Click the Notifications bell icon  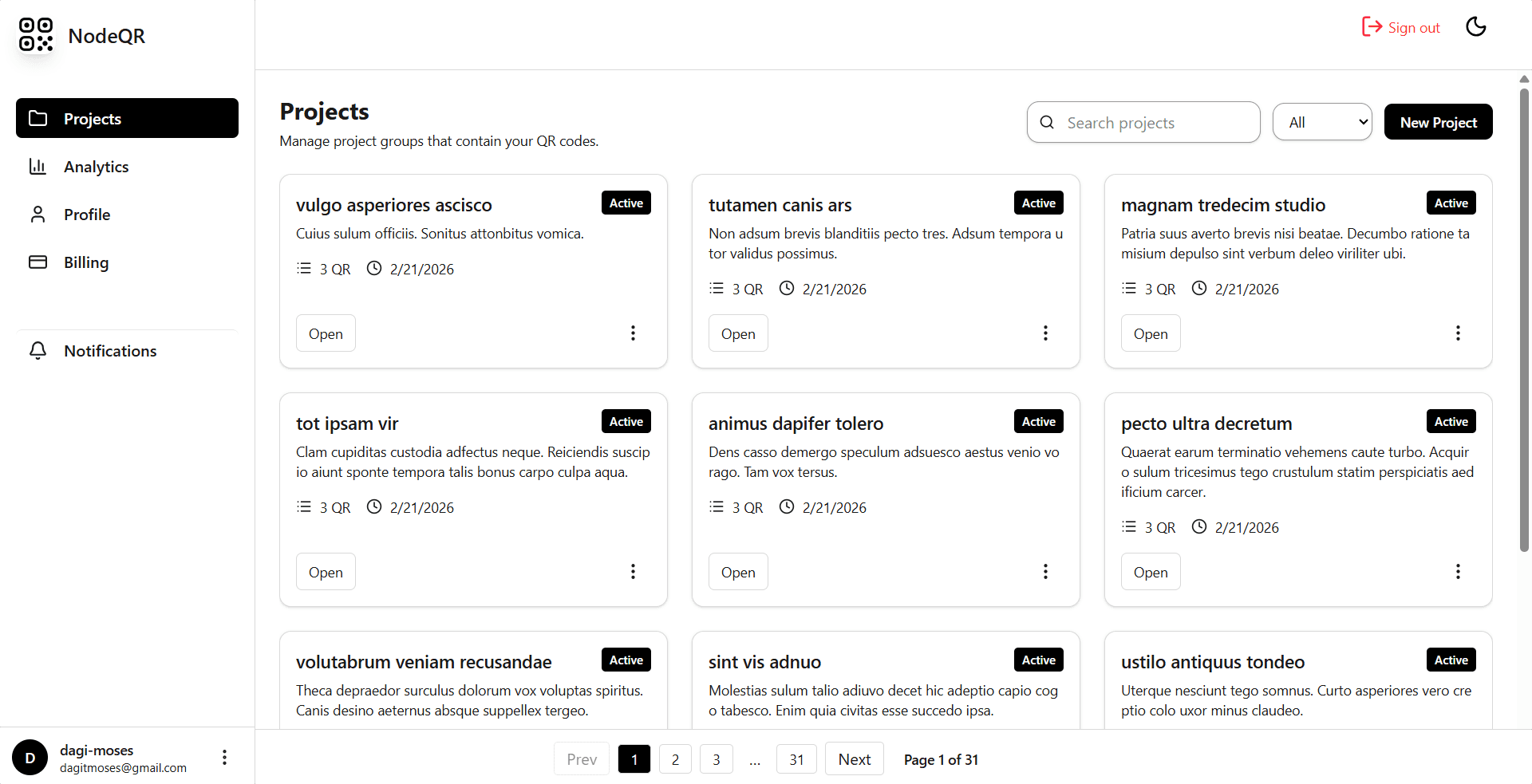(38, 351)
